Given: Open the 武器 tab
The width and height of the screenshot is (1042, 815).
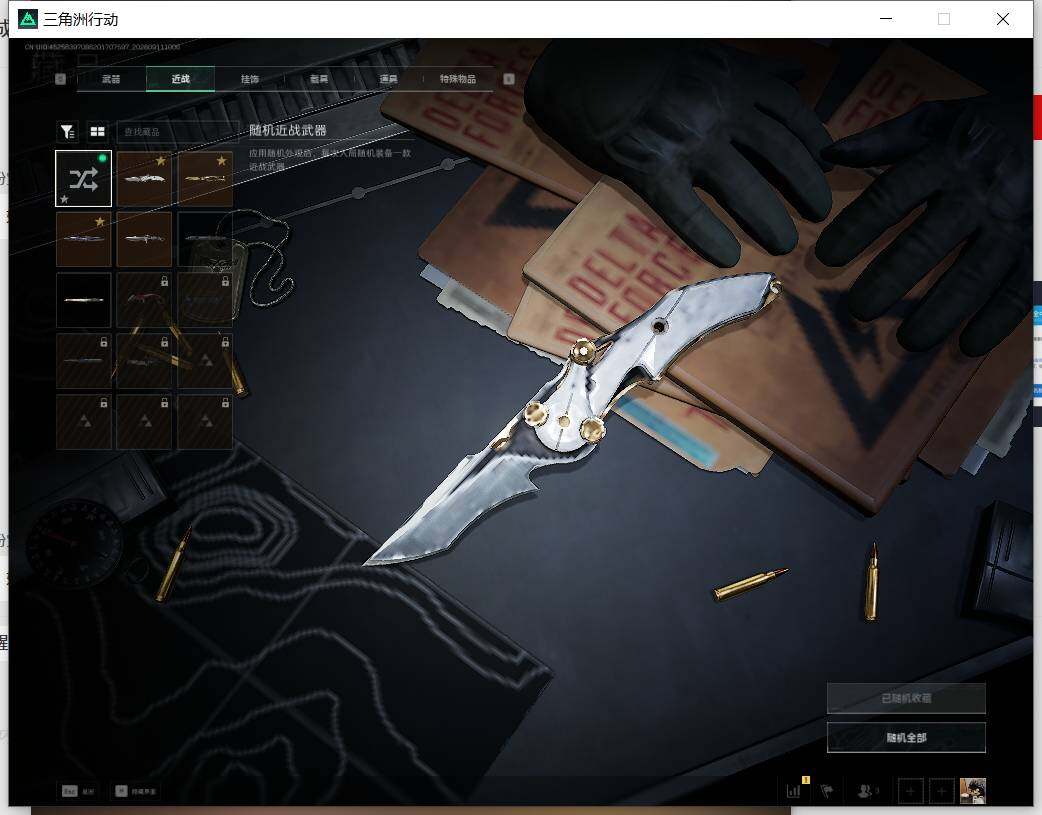Looking at the screenshot, I should 111,79.
